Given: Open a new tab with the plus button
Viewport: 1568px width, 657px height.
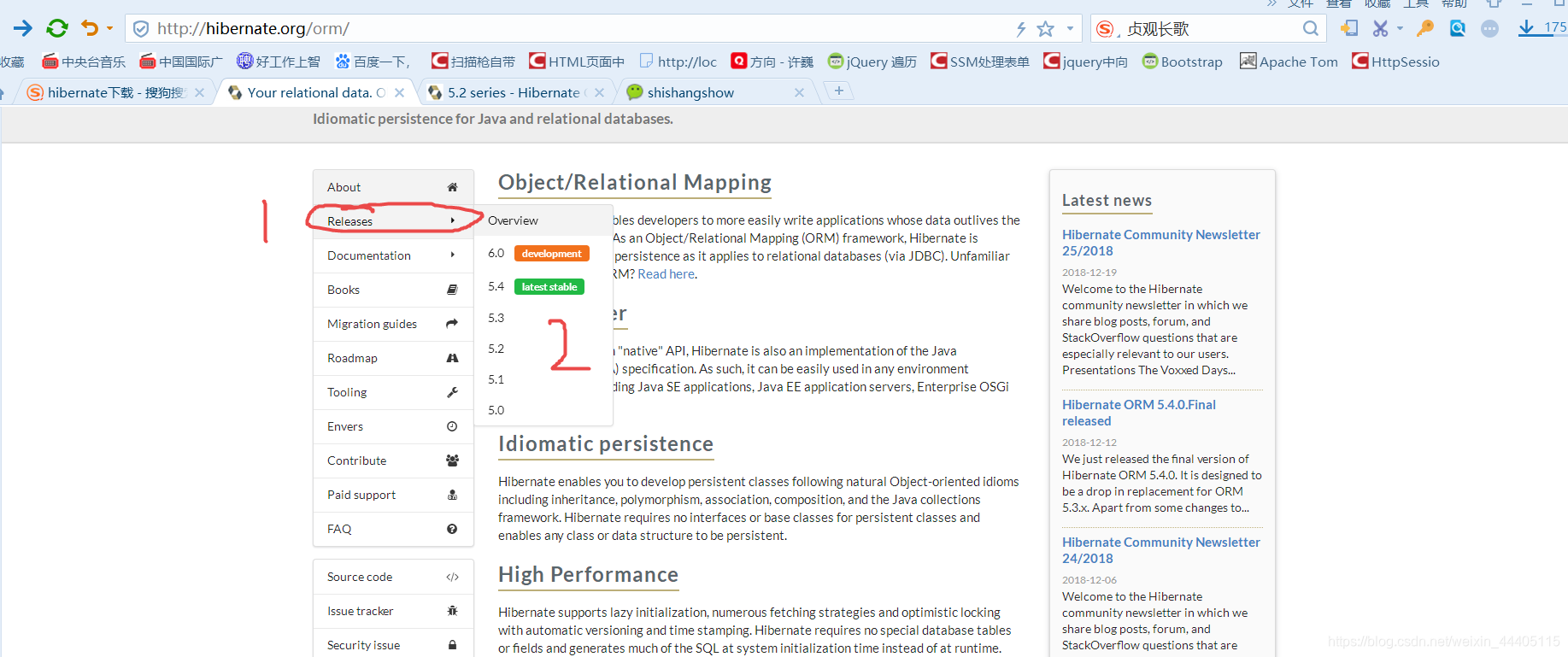Looking at the screenshot, I should (839, 91).
